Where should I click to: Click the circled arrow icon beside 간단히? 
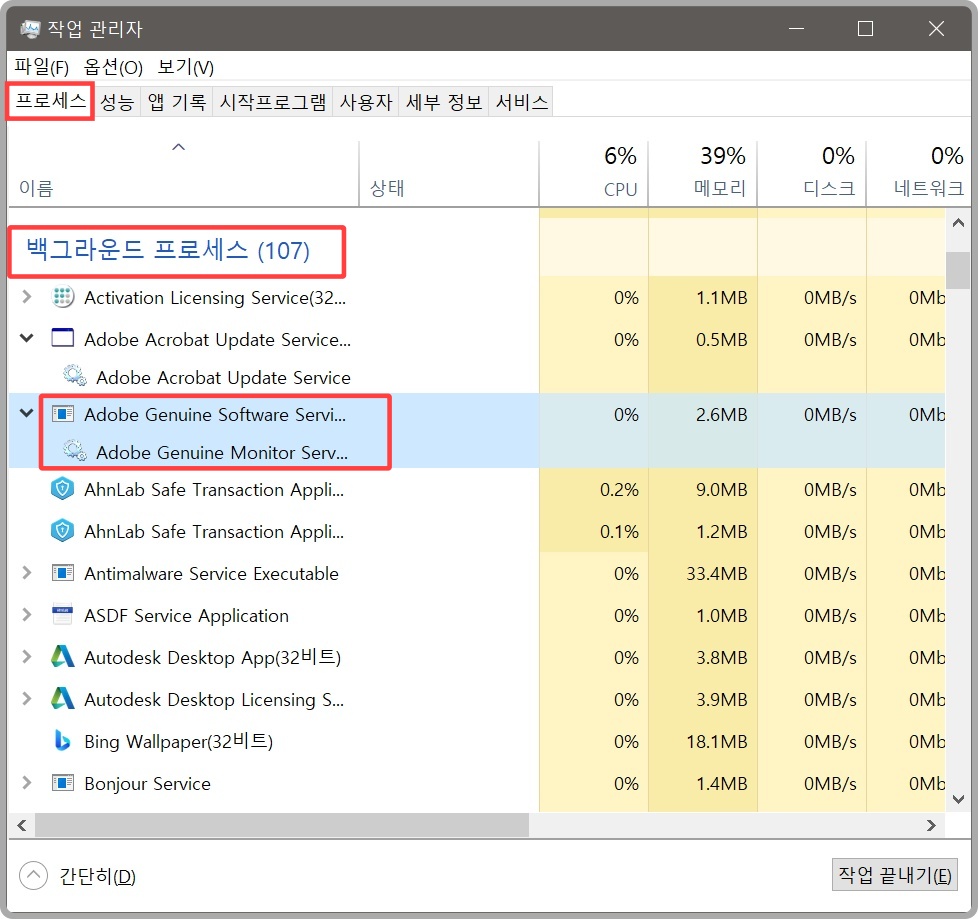[34, 875]
